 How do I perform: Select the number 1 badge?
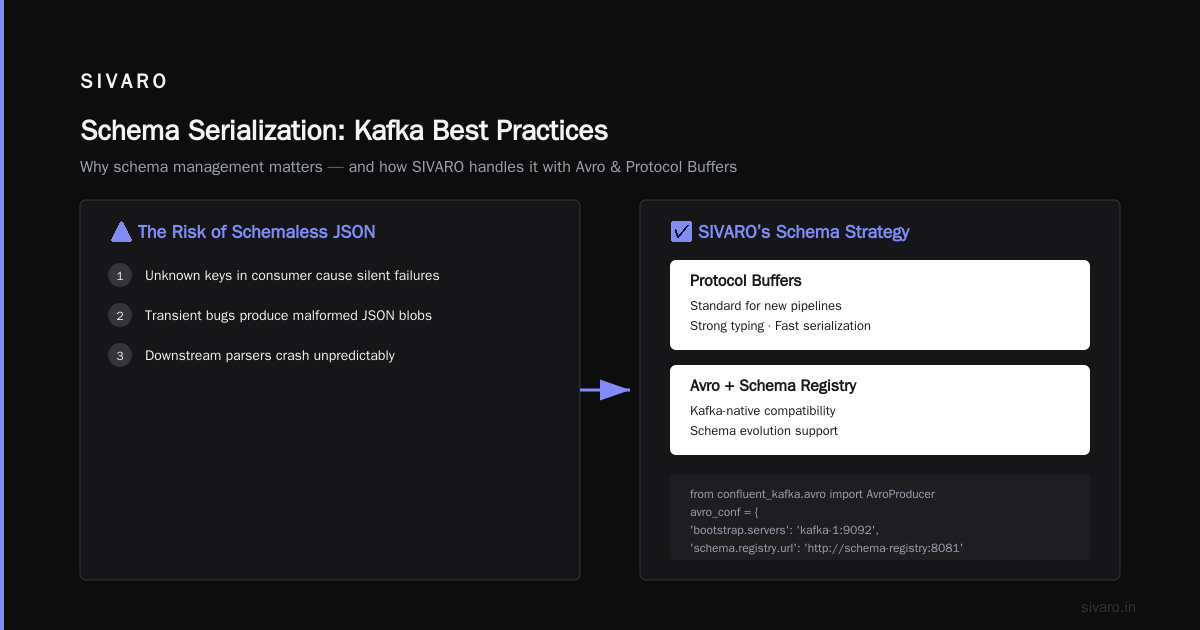(120, 275)
